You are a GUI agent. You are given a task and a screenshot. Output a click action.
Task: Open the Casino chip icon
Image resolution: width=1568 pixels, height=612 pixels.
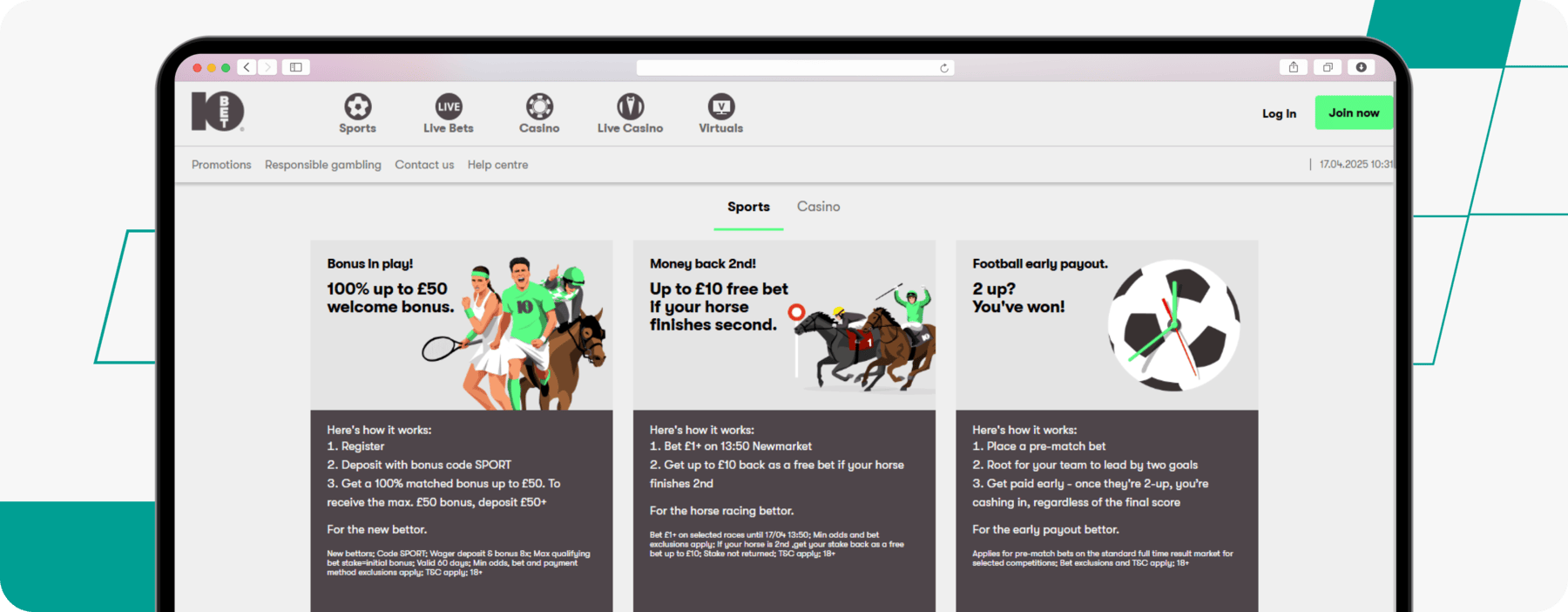539,106
